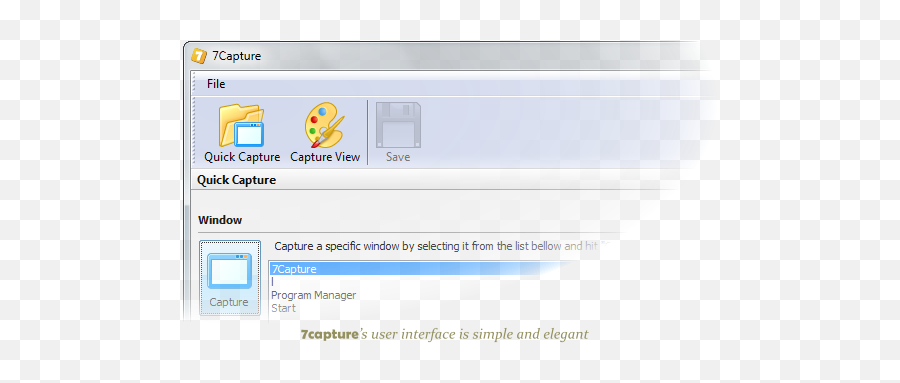The width and height of the screenshot is (900, 383).
Task: Open the File menu
Action: pos(216,84)
